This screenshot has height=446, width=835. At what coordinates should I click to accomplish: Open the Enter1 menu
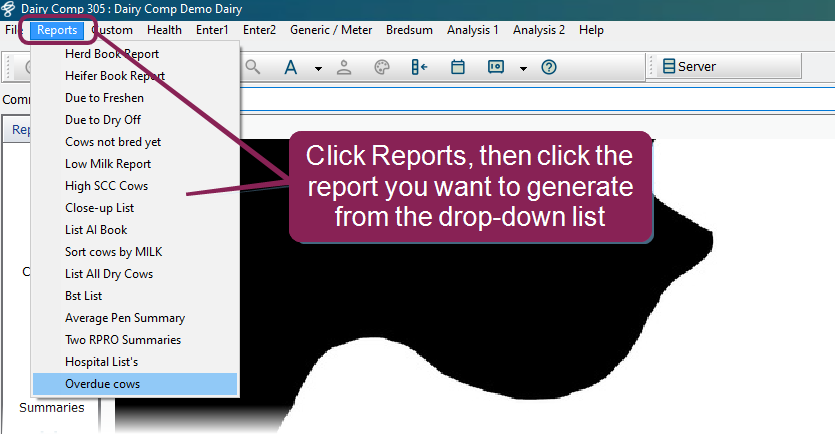tap(212, 30)
